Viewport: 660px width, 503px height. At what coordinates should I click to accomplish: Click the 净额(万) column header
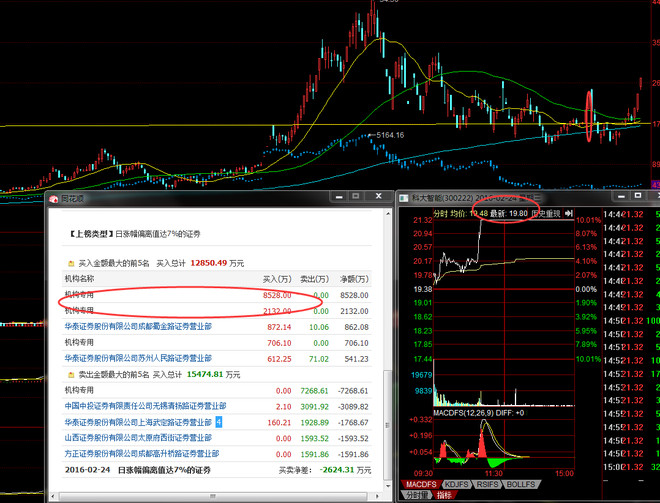click(x=354, y=279)
